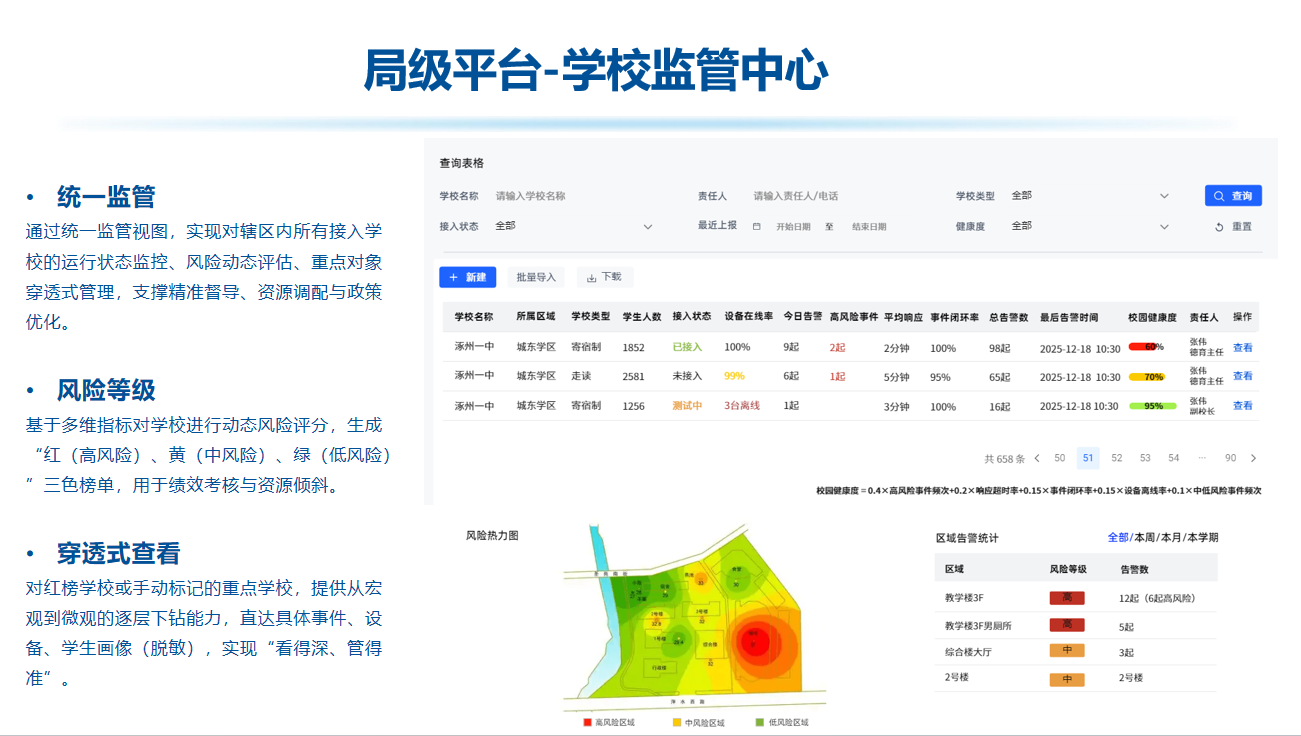Expand the 学校类型 dropdown

click(1164, 196)
